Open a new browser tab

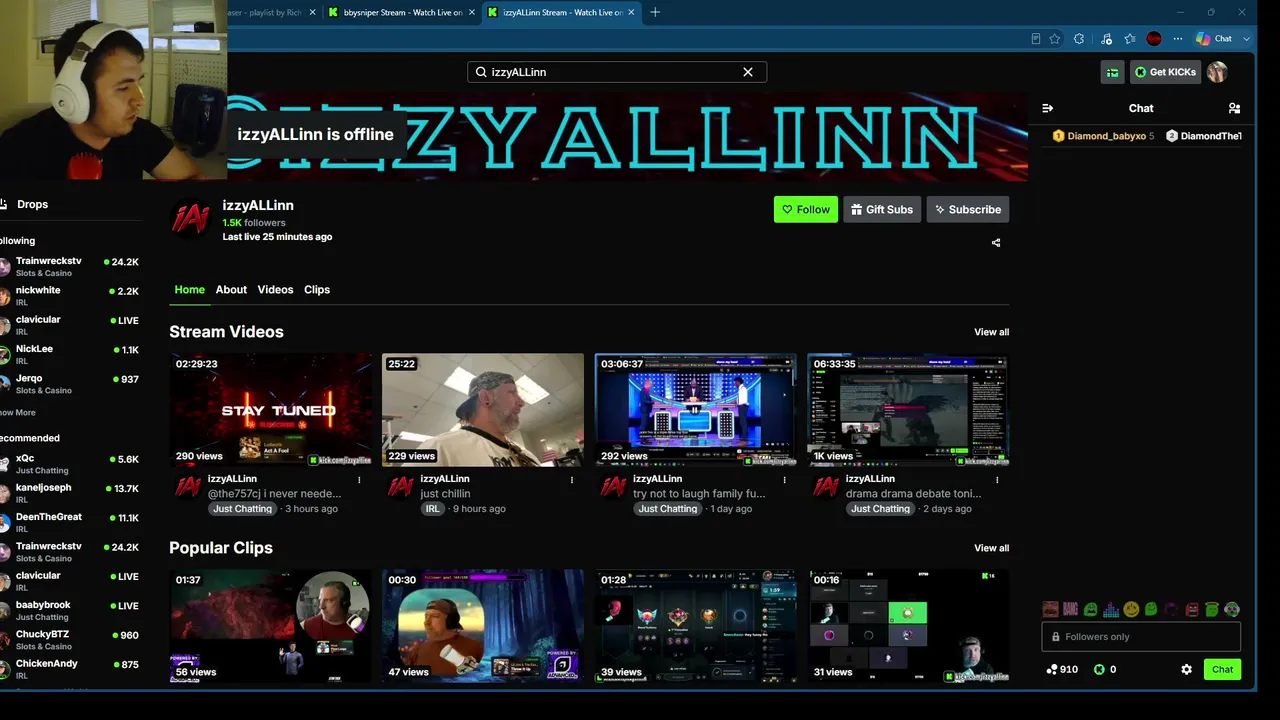[655, 12]
